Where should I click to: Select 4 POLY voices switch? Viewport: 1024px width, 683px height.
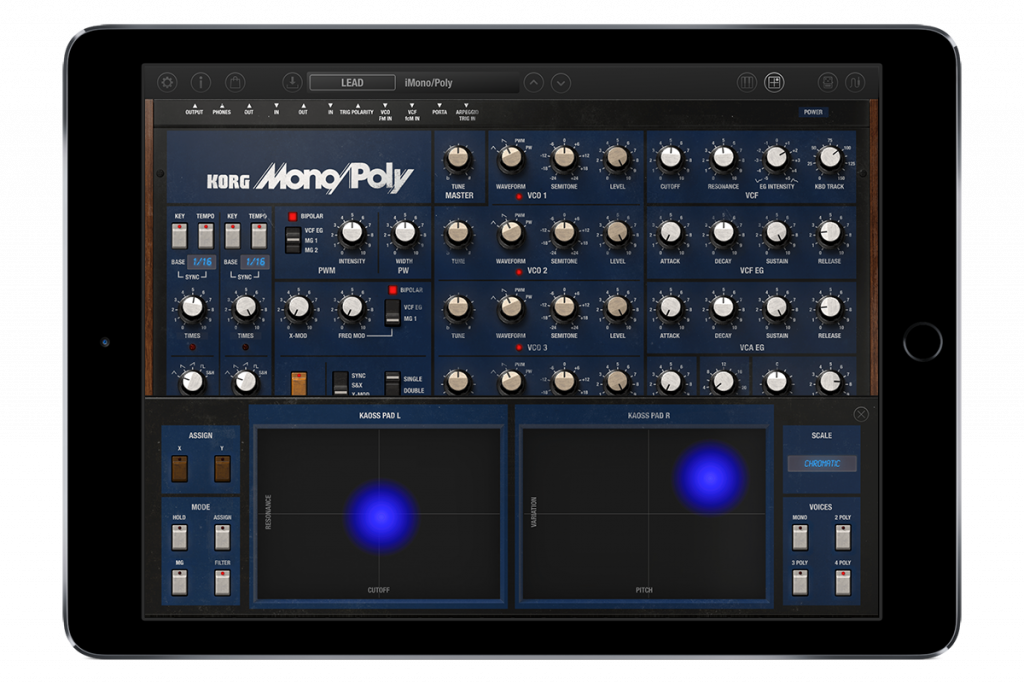click(x=843, y=582)
